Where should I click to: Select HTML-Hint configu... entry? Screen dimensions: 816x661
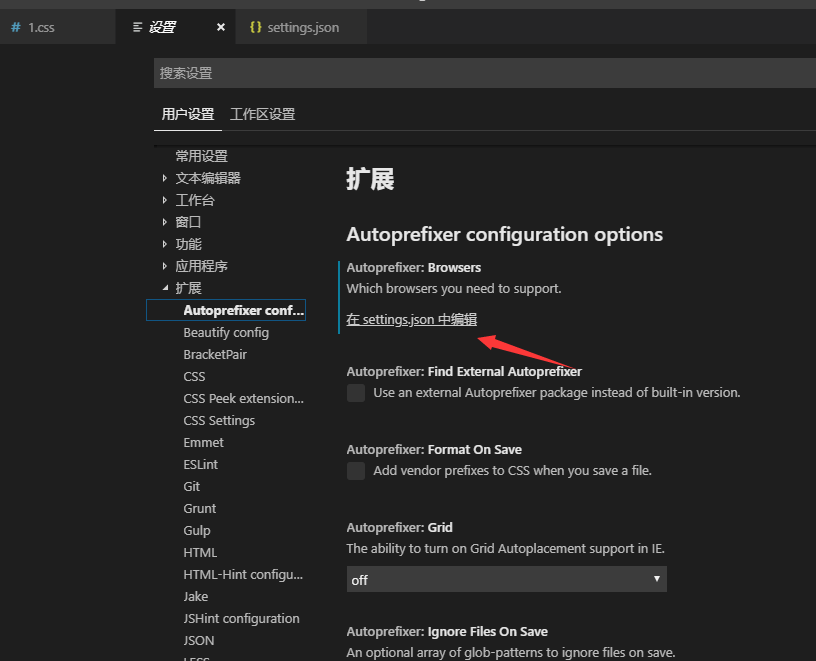[x=243, y=575]
